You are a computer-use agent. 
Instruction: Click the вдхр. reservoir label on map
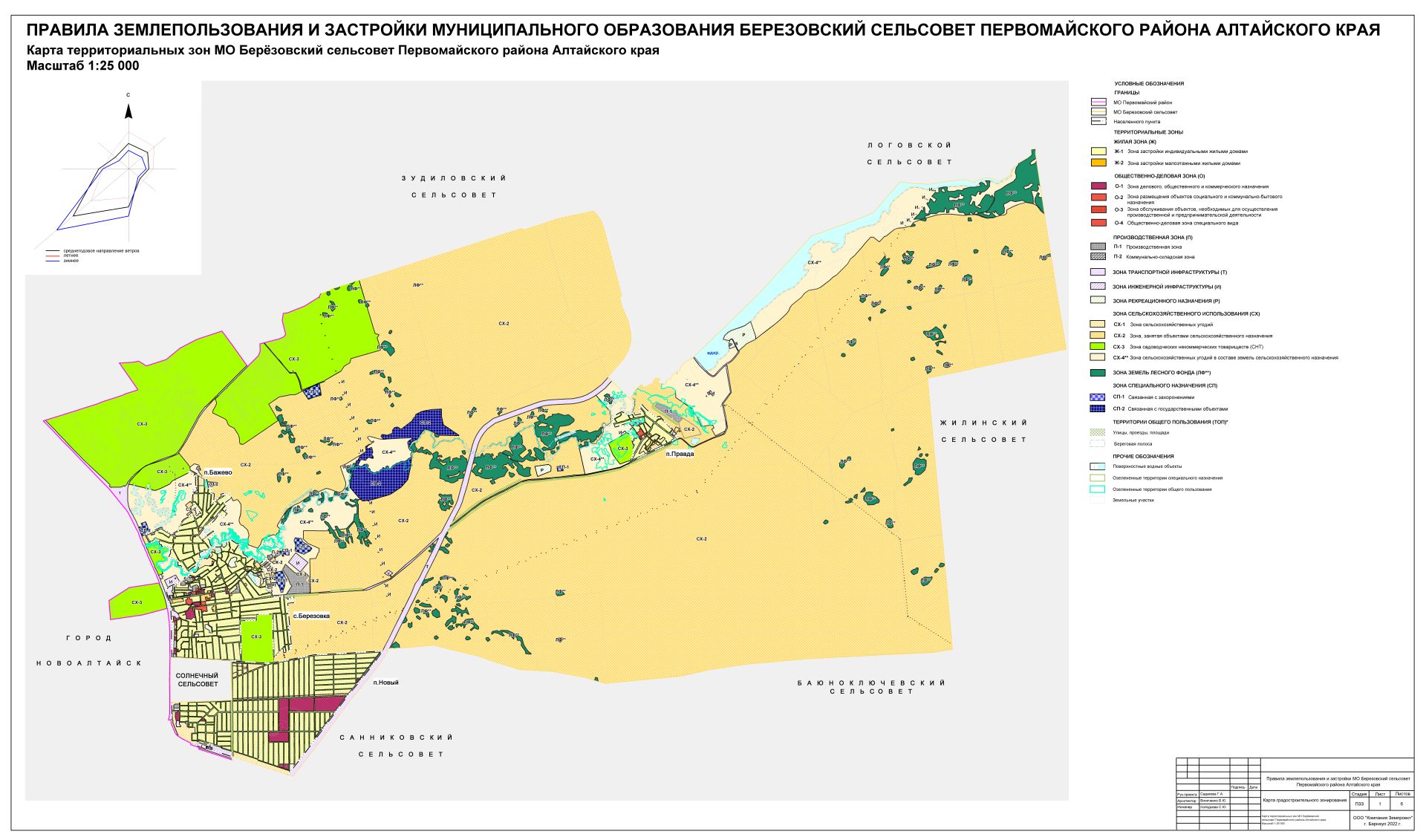pyautogui.click(x=712, y=354)
